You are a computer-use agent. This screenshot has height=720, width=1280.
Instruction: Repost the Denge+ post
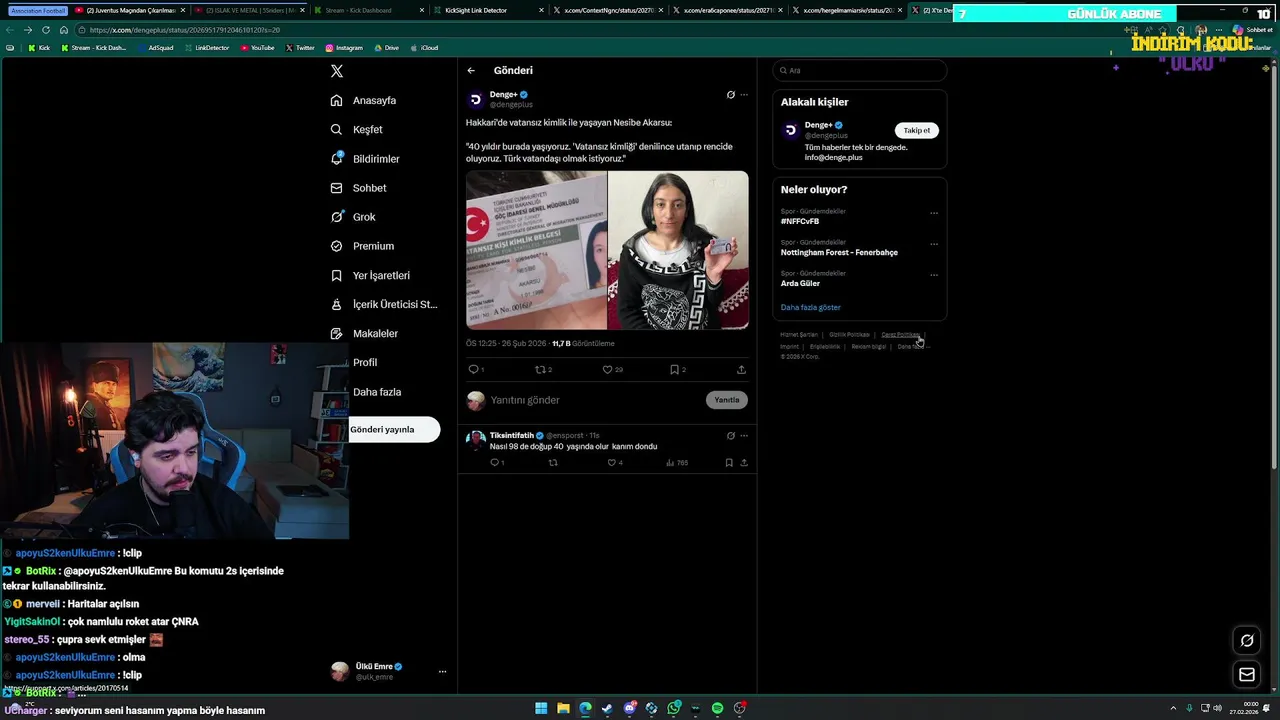543,370
